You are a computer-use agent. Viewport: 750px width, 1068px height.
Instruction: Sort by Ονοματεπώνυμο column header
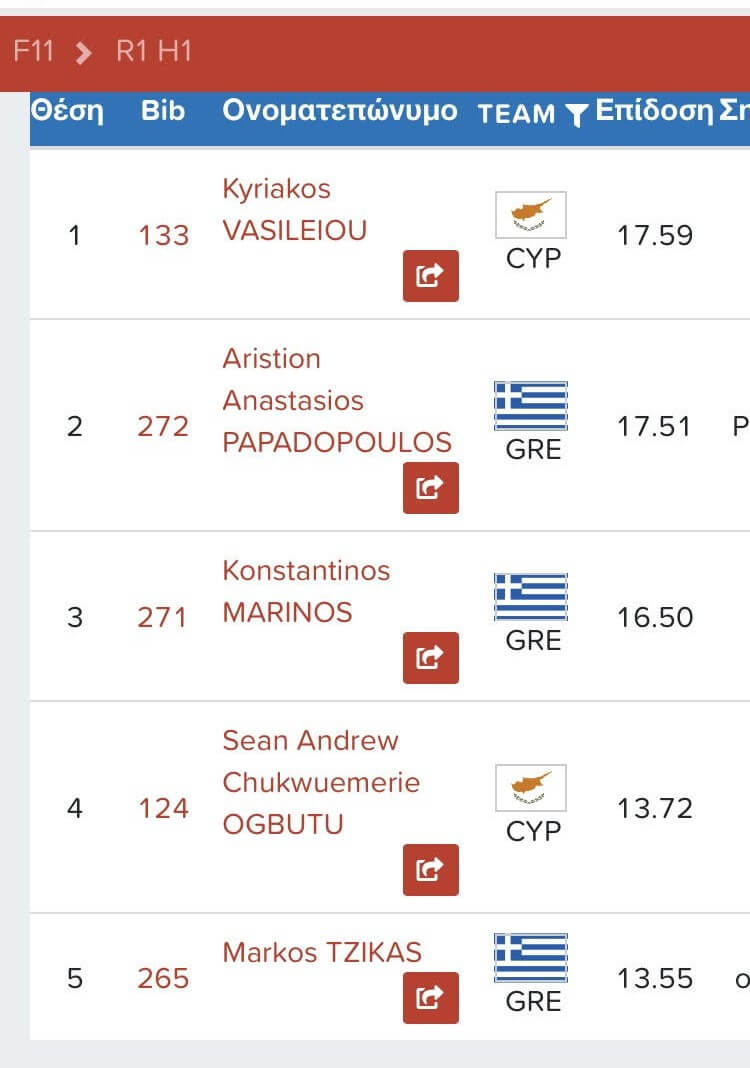pyautogui.click(x=339, y=111)
